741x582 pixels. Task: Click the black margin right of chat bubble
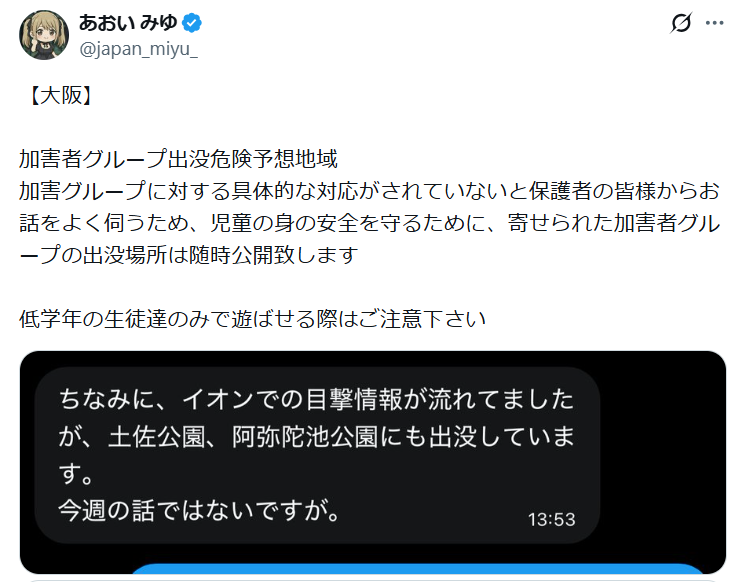(x=663, y=455)
